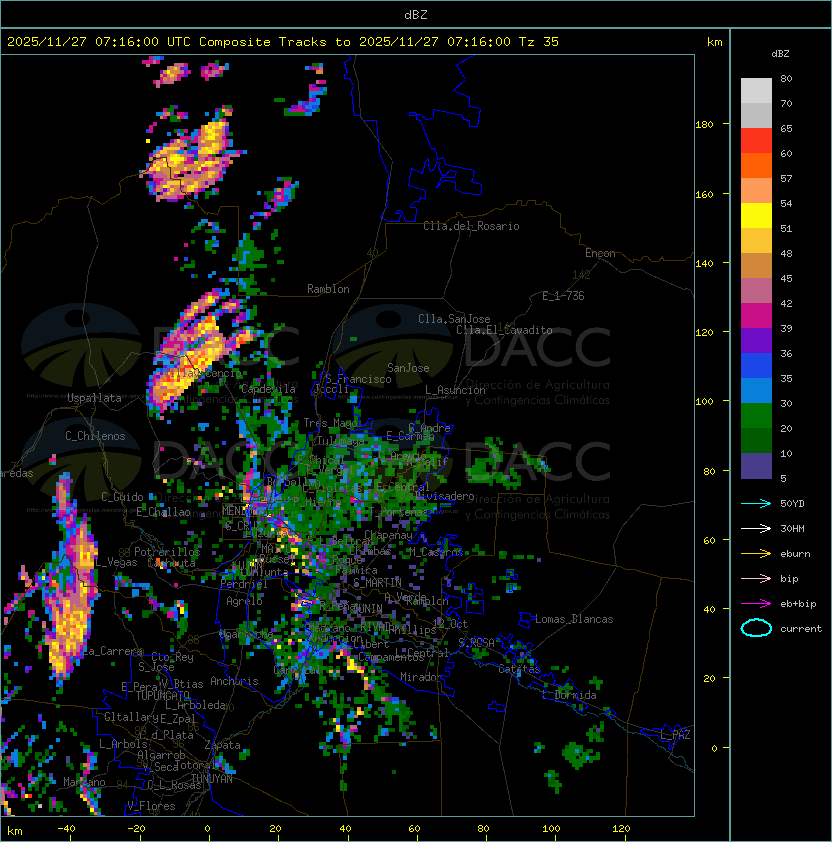
Task: Click the 'TUNUYAN' map label
Action: (212, 779)
